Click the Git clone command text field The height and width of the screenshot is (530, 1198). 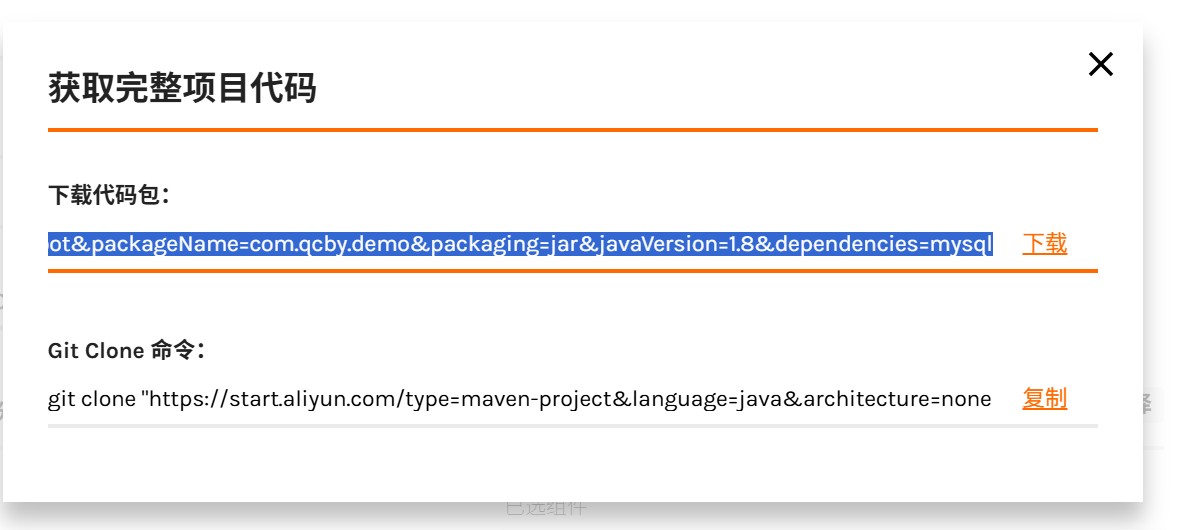click(x=520, y=399)
